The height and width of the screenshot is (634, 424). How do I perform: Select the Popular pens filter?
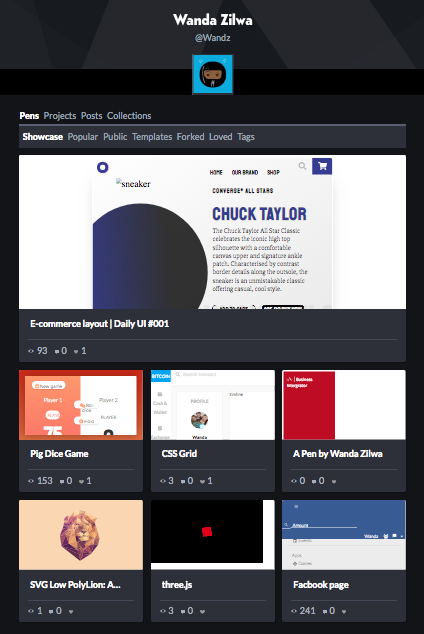coord(83,137)
